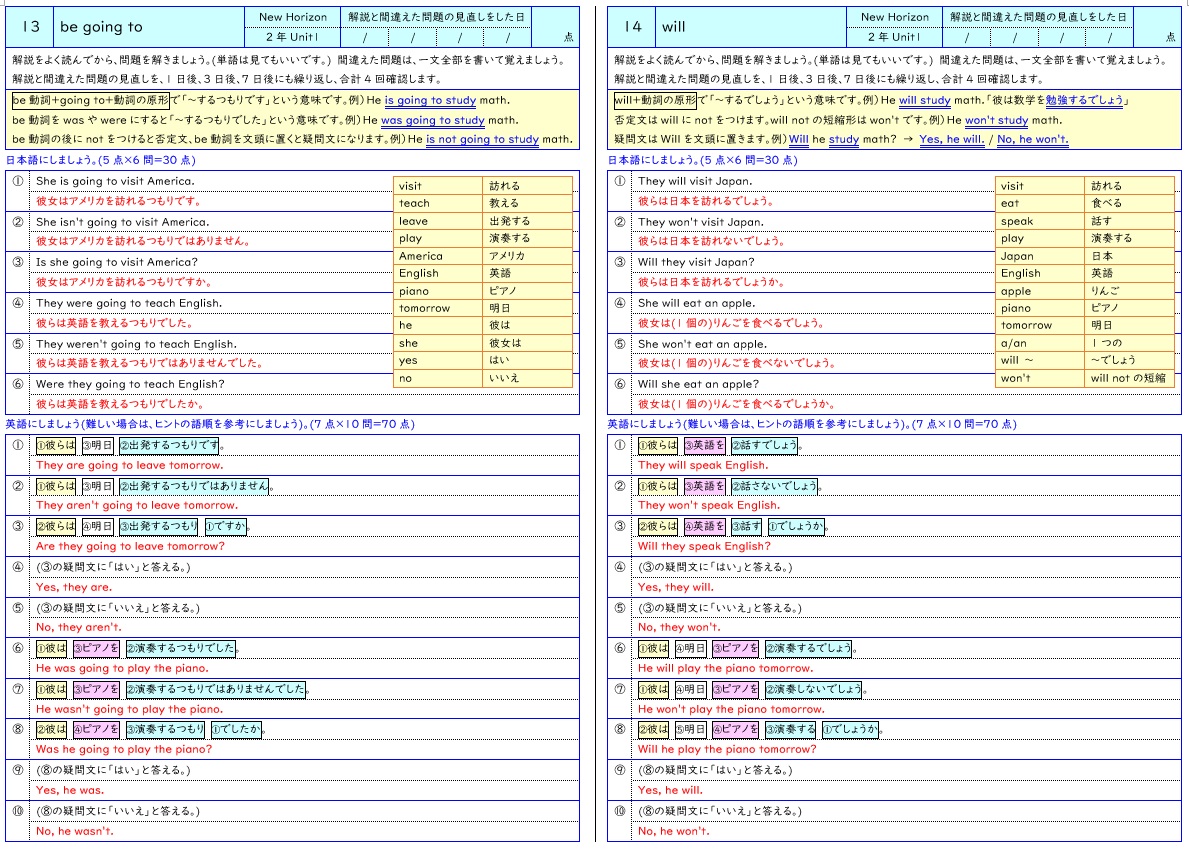The height and width of the screenshot is (853, 1189).
Task: Click the underlined example "is going to study"
Action: (x=430, y=100)
